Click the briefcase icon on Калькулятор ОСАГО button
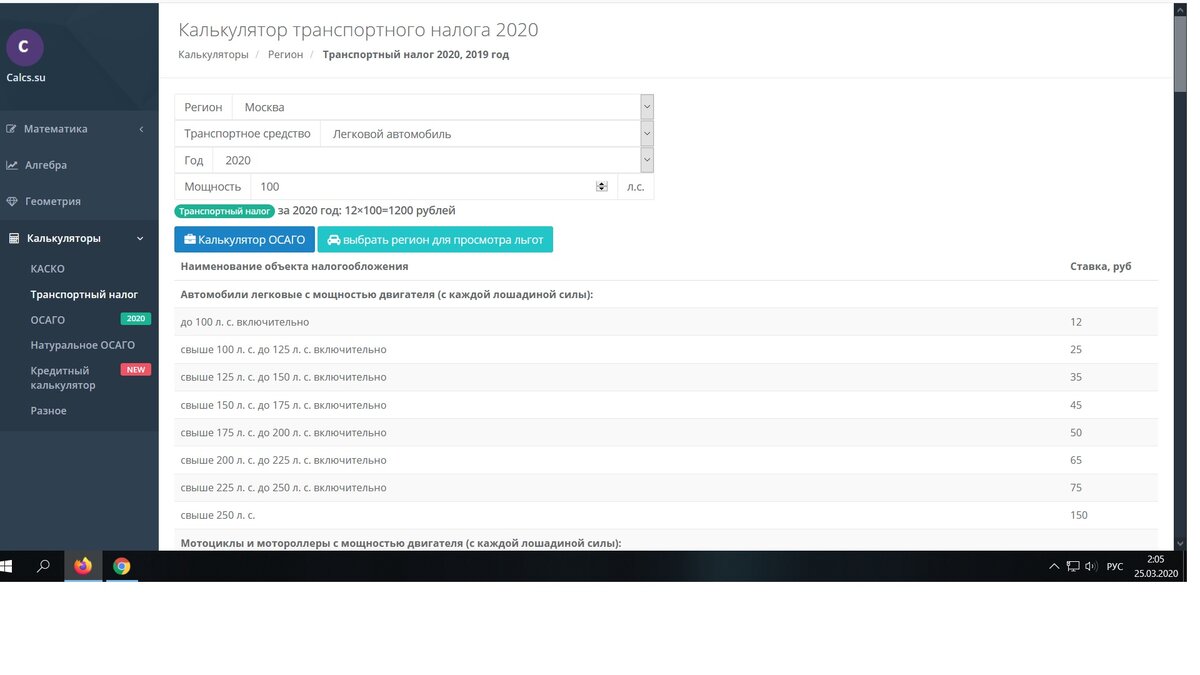The width and height of the screenshot is (1200, 675). pos(188,239)
